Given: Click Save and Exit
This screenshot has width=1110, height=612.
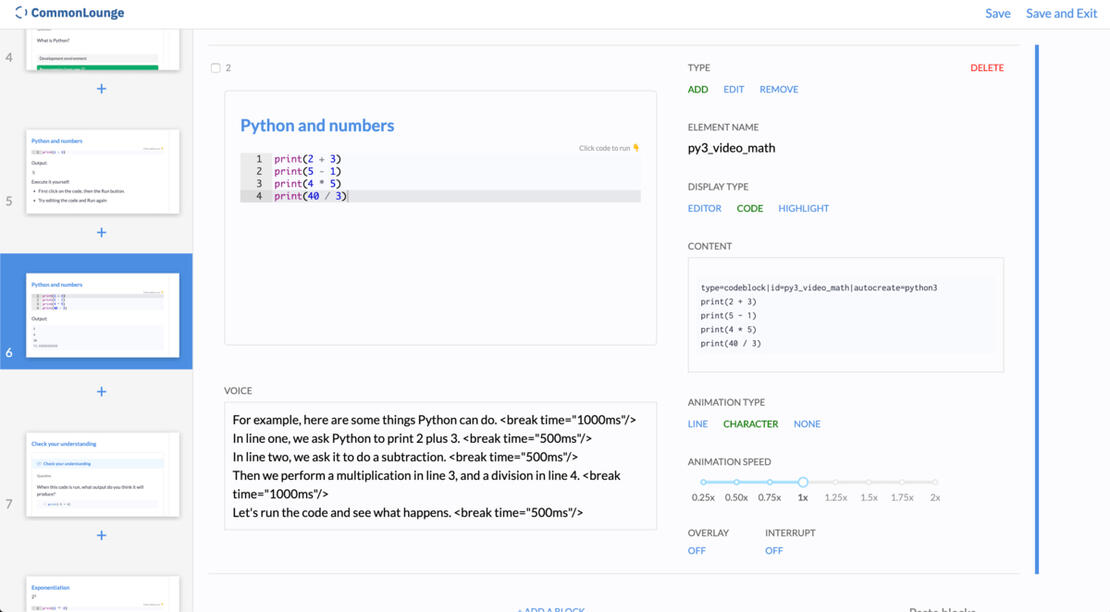Looking at the screenshot, I should [1061, 13].
